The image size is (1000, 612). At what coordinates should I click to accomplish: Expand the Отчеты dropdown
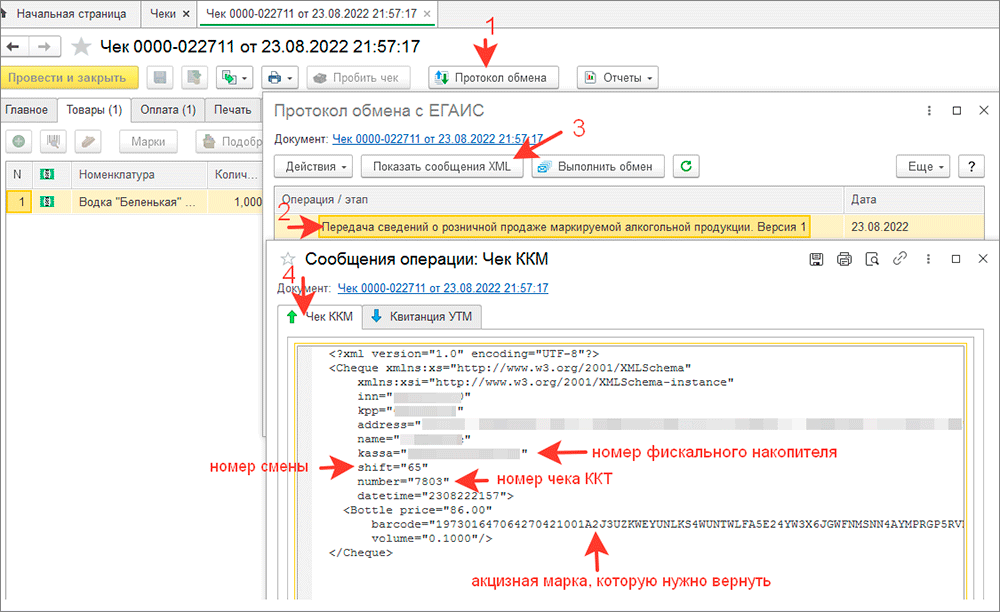pos(617,78)
